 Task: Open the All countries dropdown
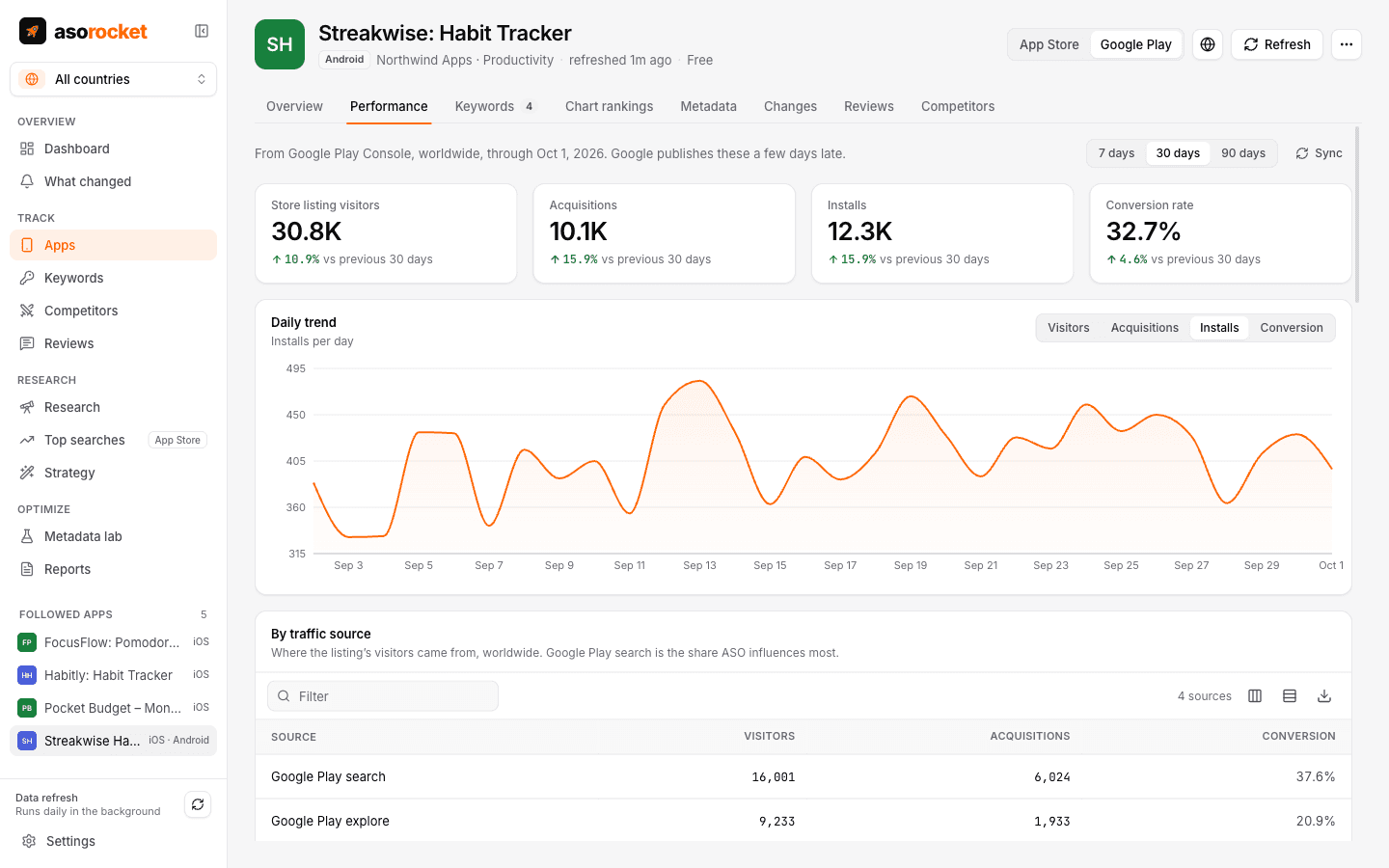pyautogui.click(x=114, y=79)
